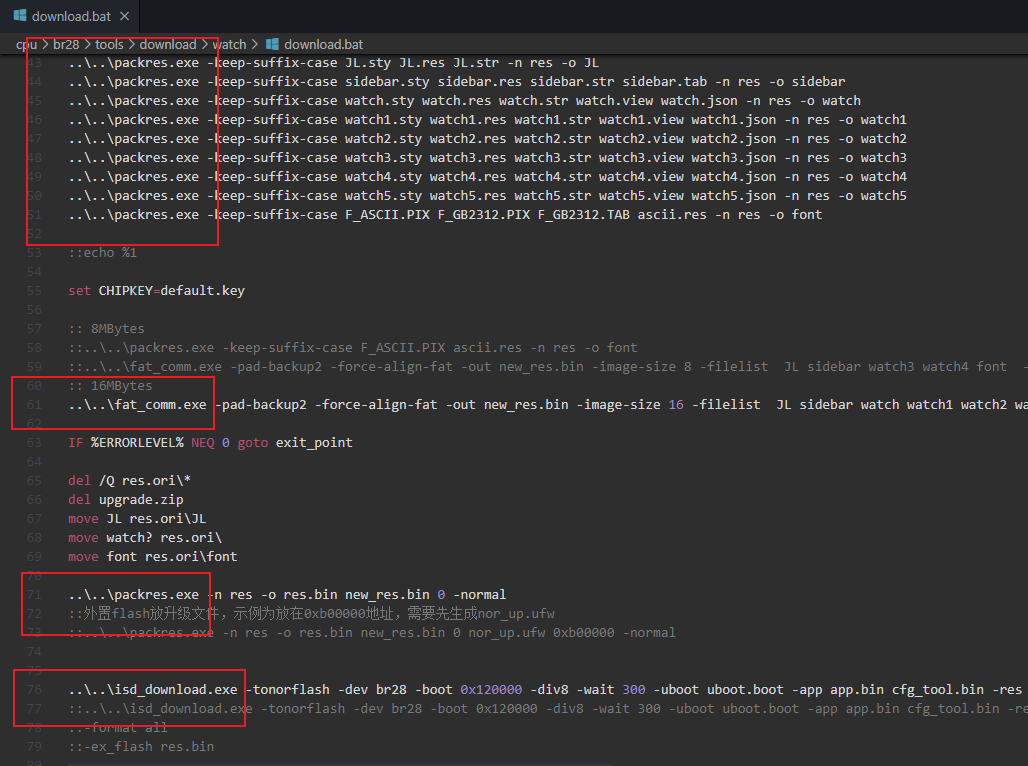
Task: Click 'JL.sty' in the first packres line
Action: [368, 63]
